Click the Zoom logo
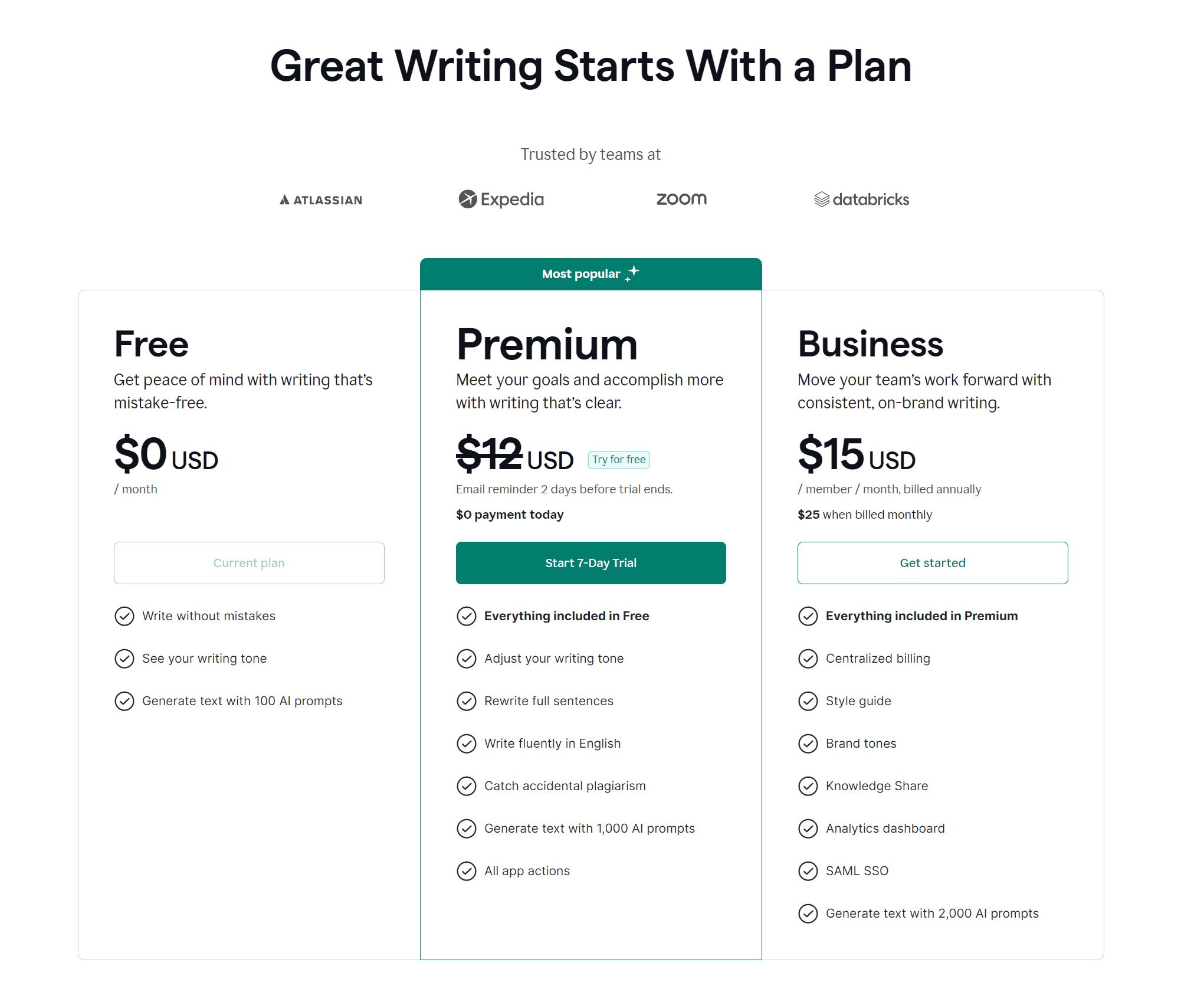This screenshot has width=1204, height=992. pyautogui.click(x=681, y=199)
